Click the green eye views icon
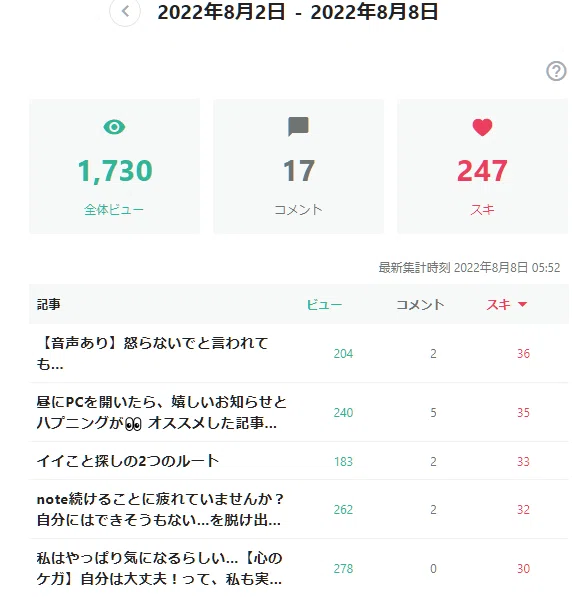 pos(114,127)
